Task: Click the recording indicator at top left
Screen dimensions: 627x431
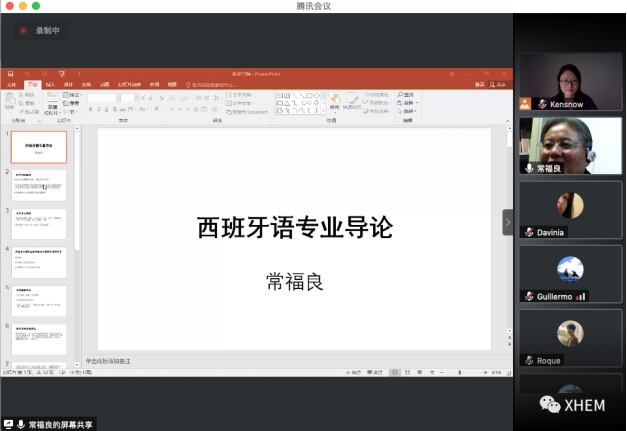Action: point(40,31)
